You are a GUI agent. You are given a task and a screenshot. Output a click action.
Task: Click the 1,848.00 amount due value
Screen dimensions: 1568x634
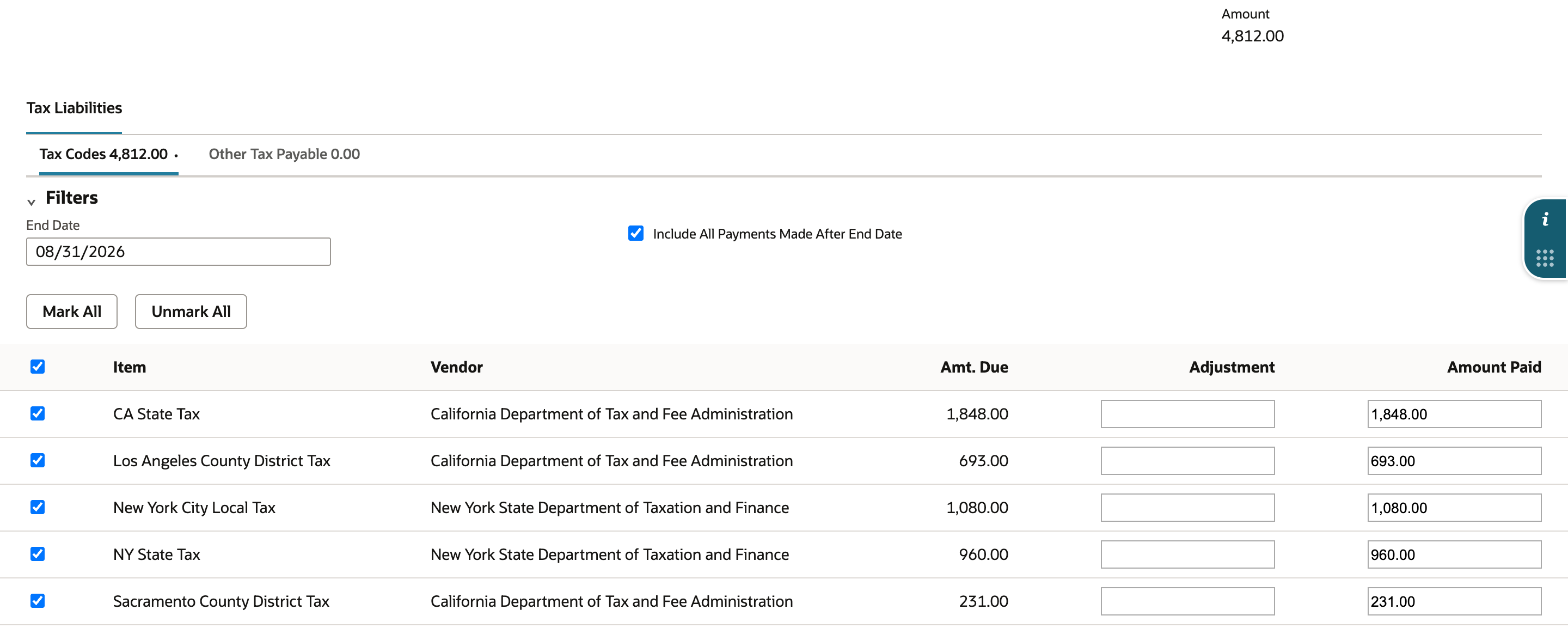point(977,413)
